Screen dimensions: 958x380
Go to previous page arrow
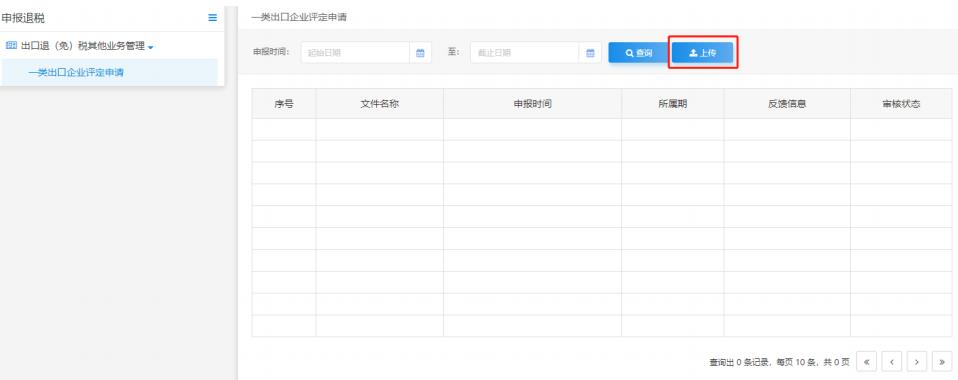click(x=892, y=362)
